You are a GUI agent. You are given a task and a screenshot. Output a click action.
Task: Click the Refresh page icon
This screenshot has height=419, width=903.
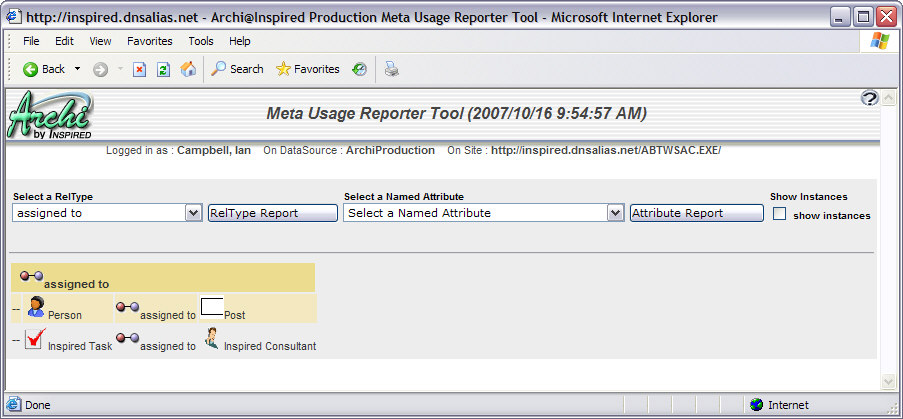(163, 69)
